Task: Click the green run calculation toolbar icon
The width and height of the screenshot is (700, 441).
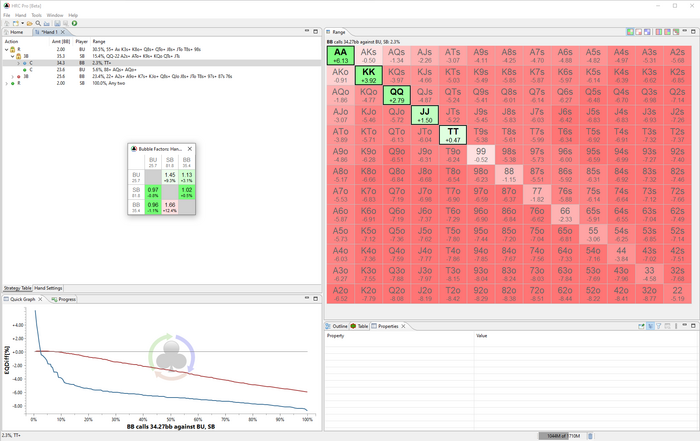Action: pos(75,23)
